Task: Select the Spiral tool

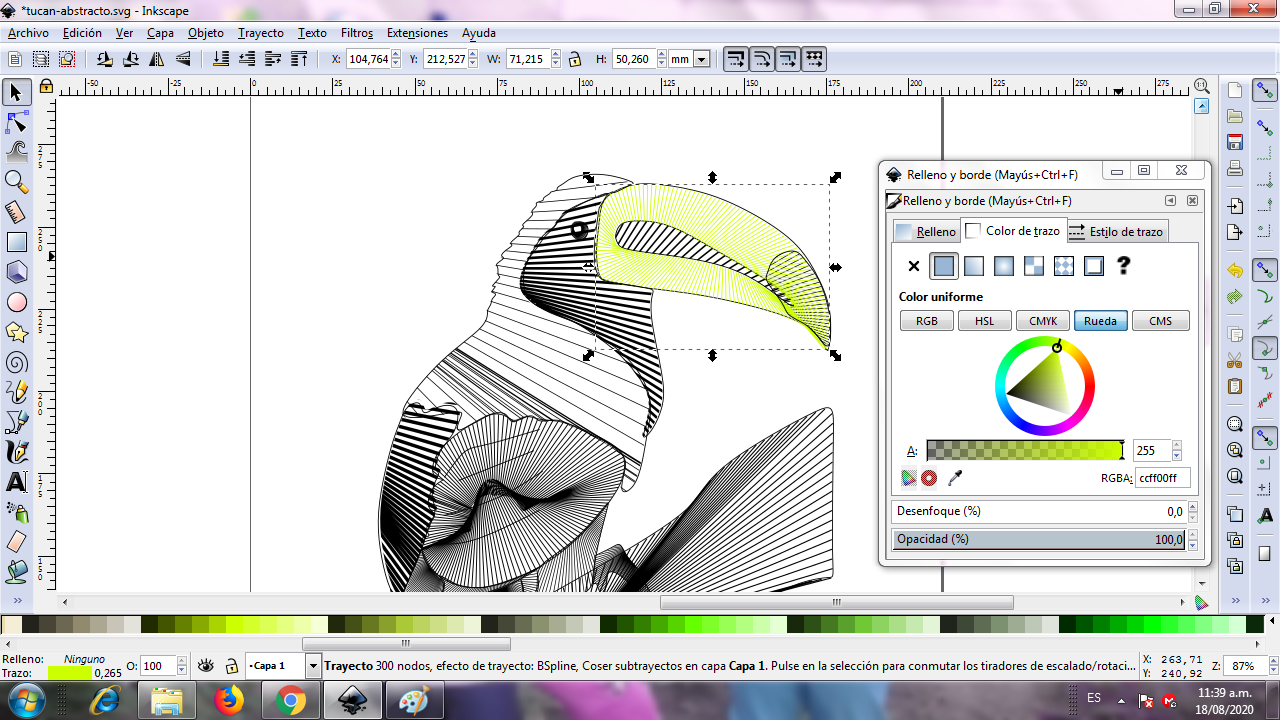Action: [x=16, y=362]
